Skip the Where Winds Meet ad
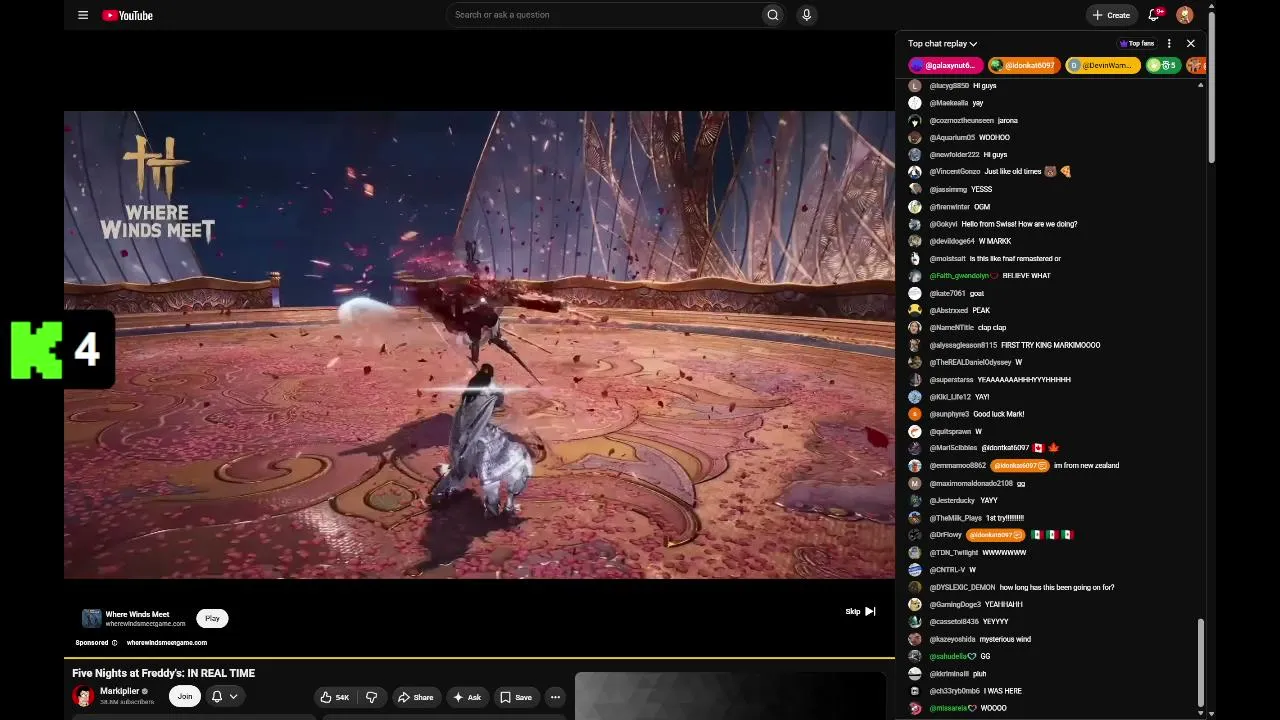Screen dimensions: 1280x720 pos(860,611)
